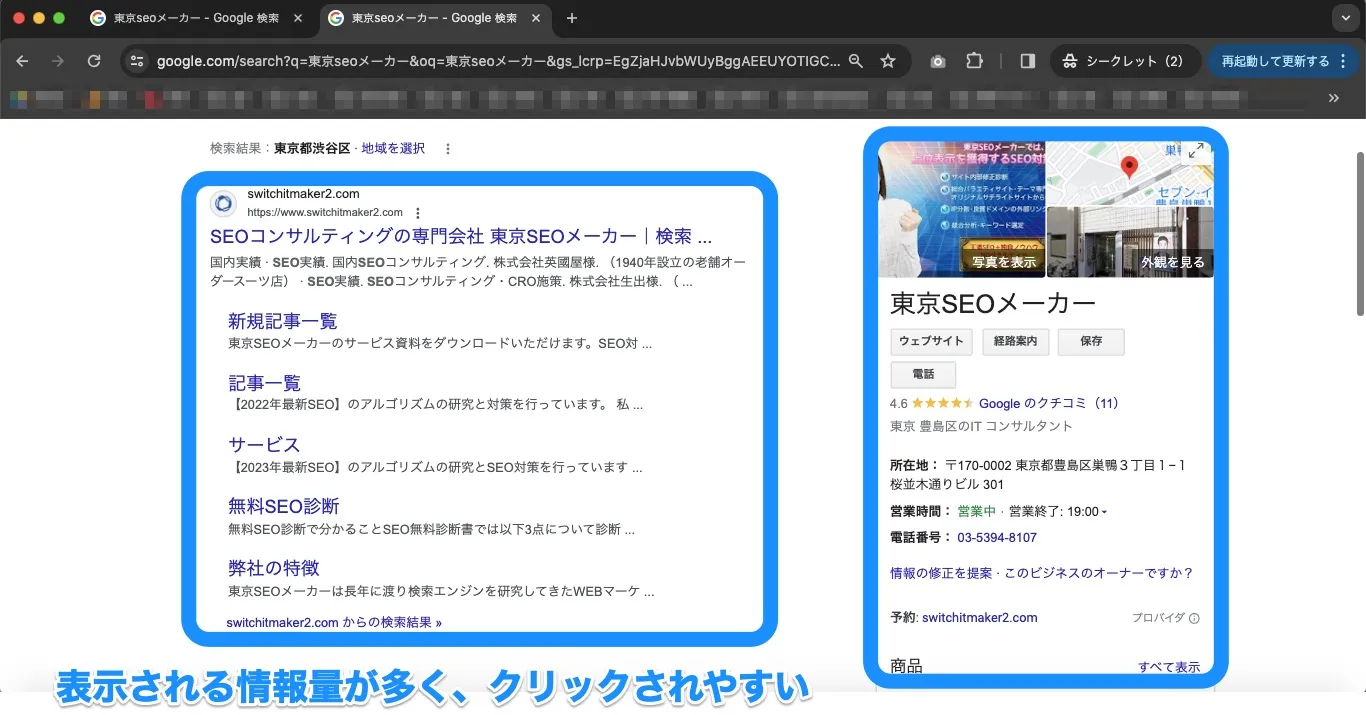
Task: Open the シークレット (2) incognito indicator
Action: (x=1124, y=61)
